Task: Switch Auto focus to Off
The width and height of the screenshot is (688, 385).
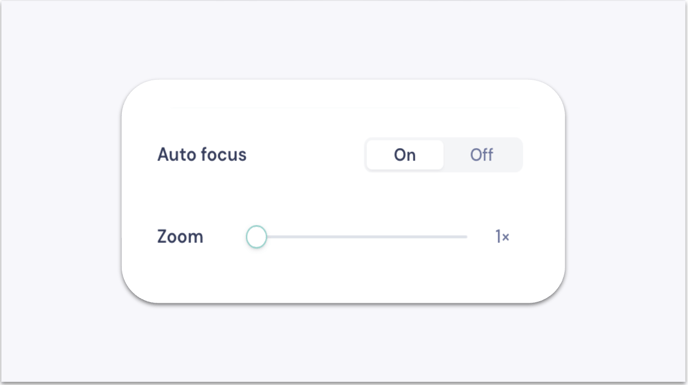Action: pos(482,155)
